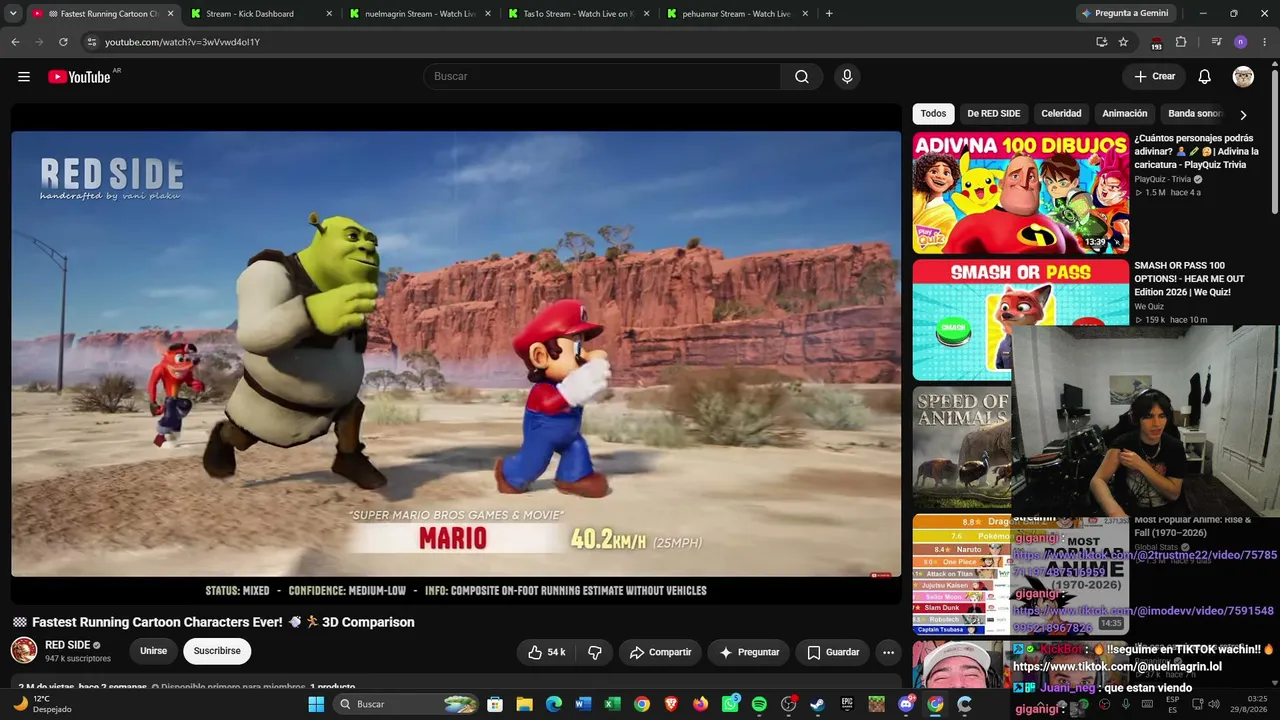Open Spotify from the taskbar

tap(759, 704)
